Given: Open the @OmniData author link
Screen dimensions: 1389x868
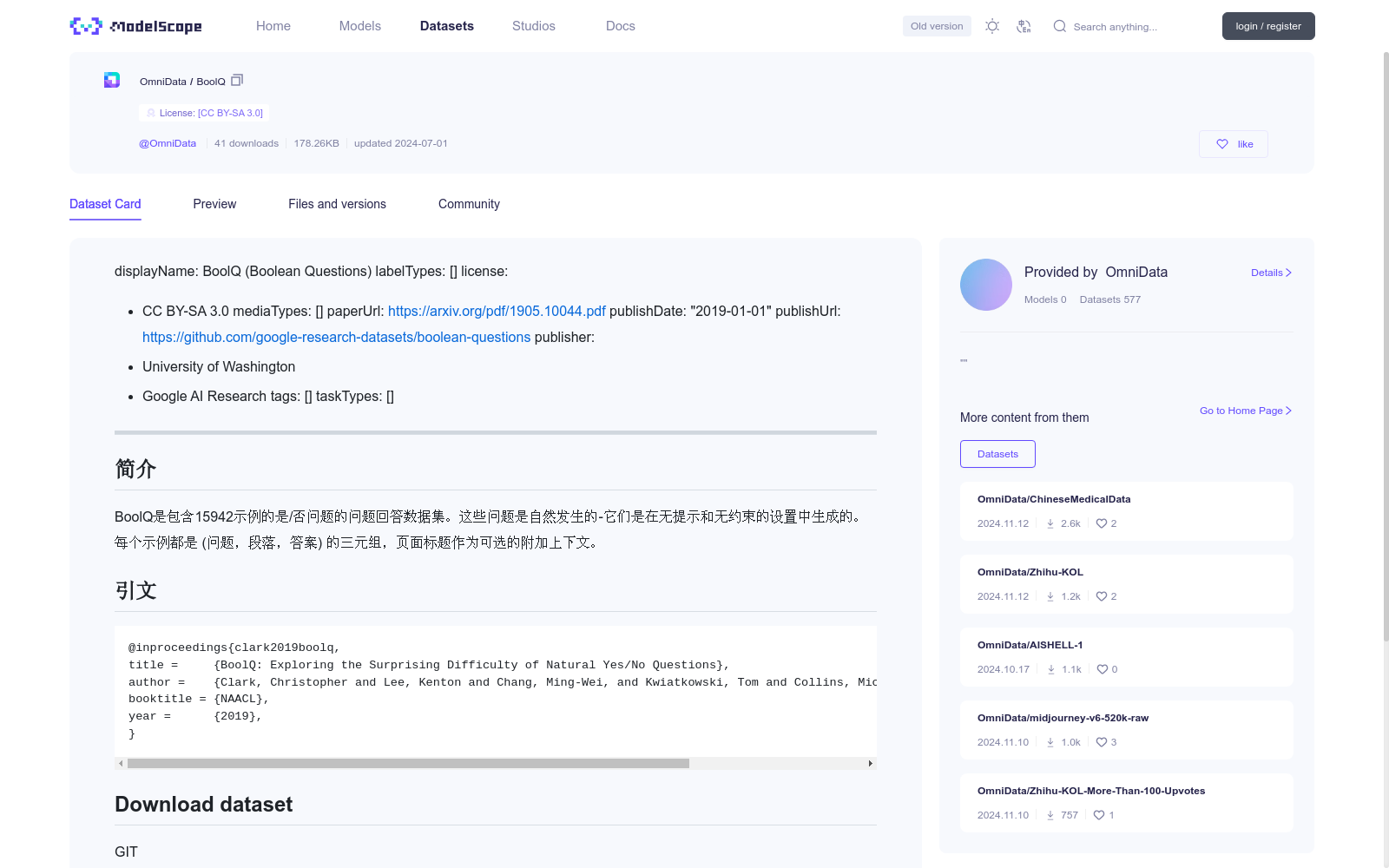Looking at the screenshot, I should 168,143.
